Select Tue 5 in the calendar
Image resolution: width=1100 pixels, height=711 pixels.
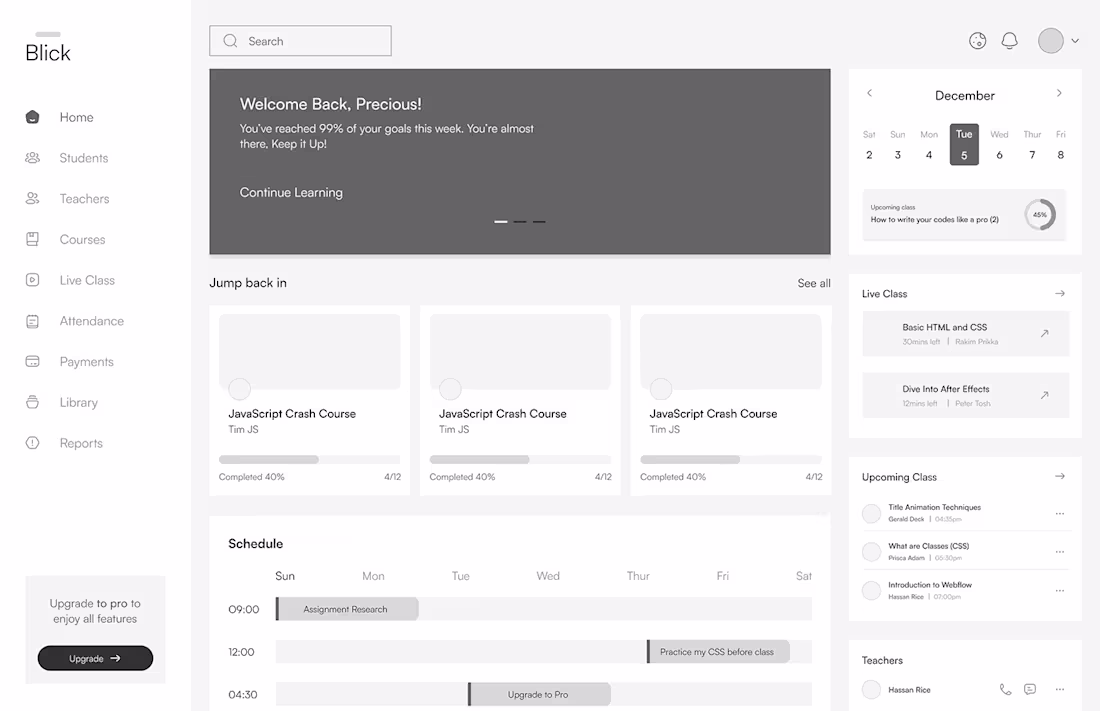pos(964,145)
